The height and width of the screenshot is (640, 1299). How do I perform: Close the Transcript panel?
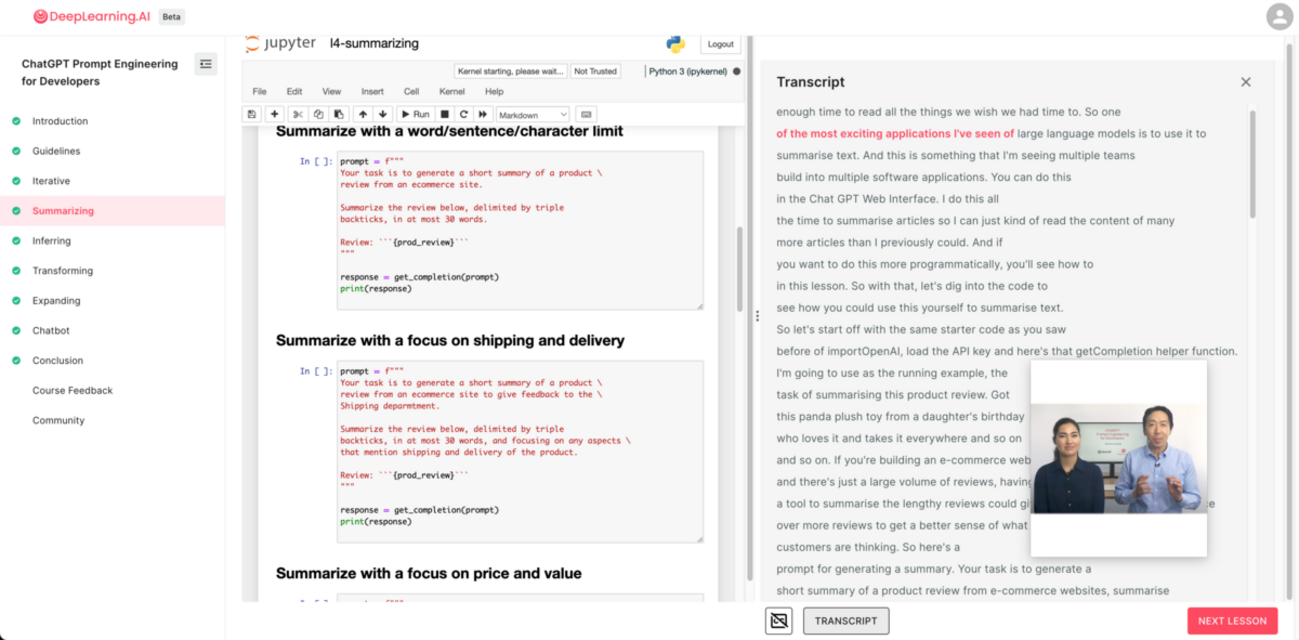pos(1246,82)
